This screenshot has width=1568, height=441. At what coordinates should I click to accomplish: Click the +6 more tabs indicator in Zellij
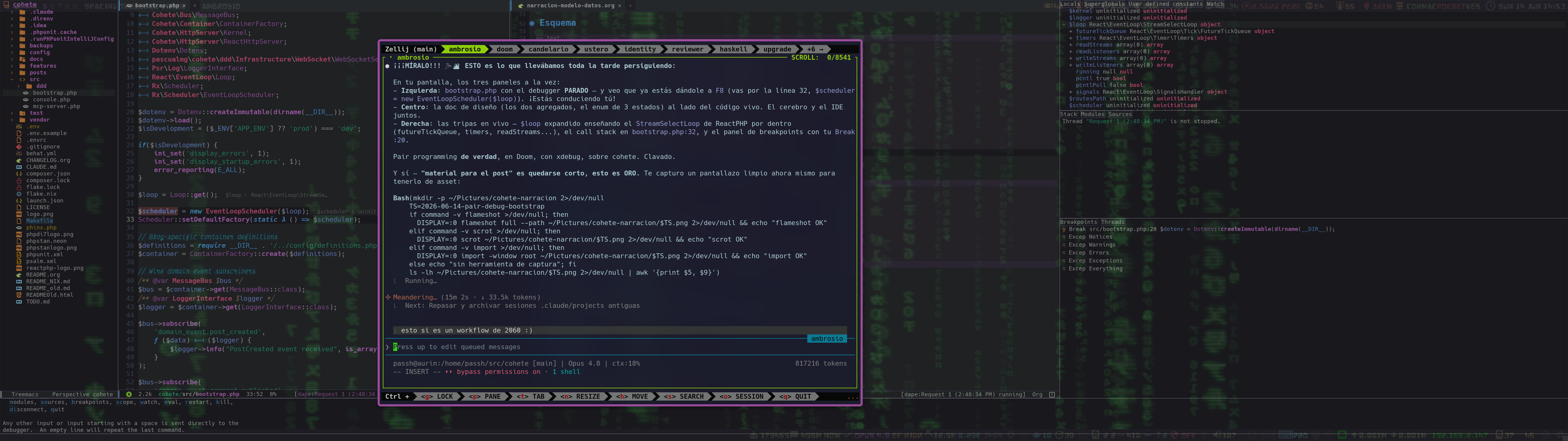815,49
